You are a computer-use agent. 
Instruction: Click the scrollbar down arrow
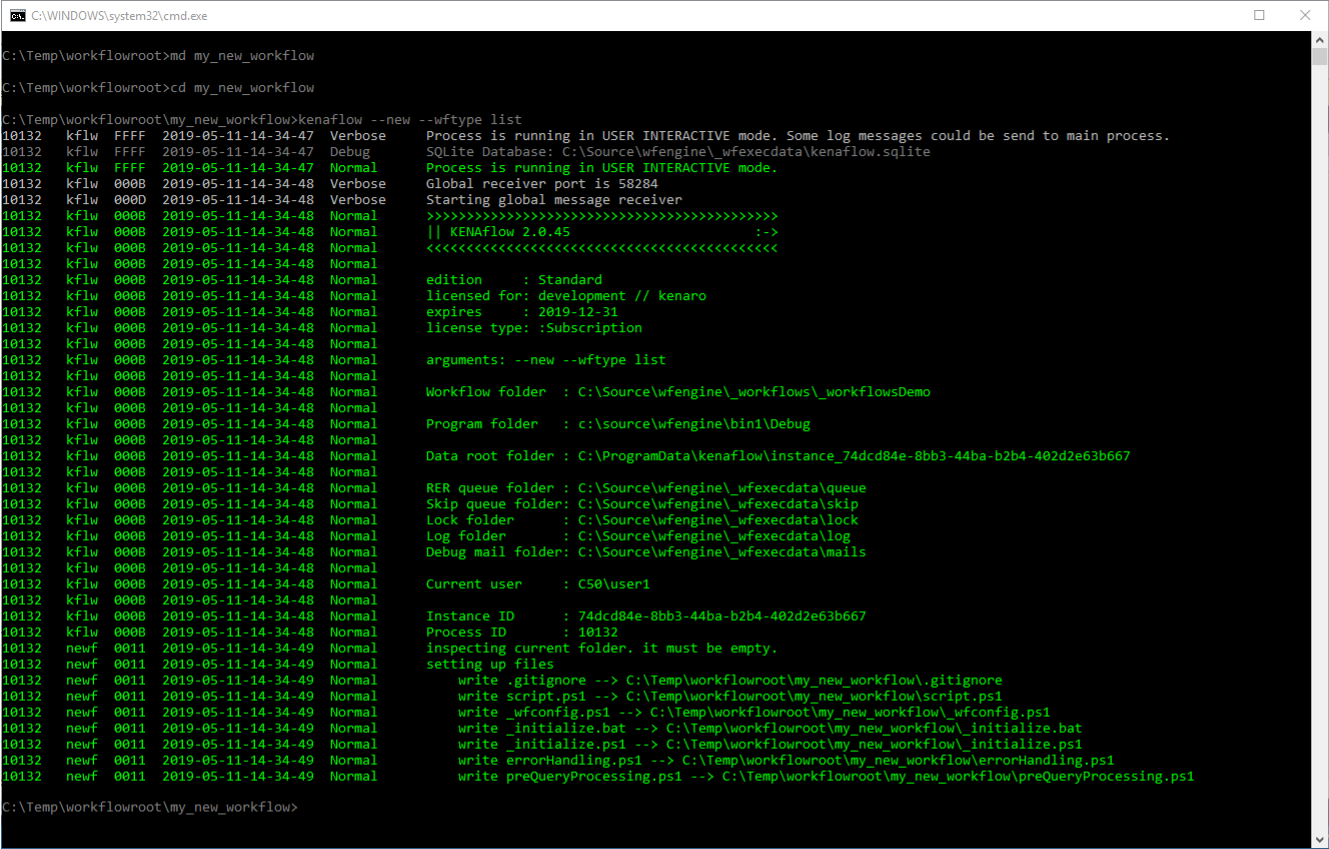coord(1319,839)
